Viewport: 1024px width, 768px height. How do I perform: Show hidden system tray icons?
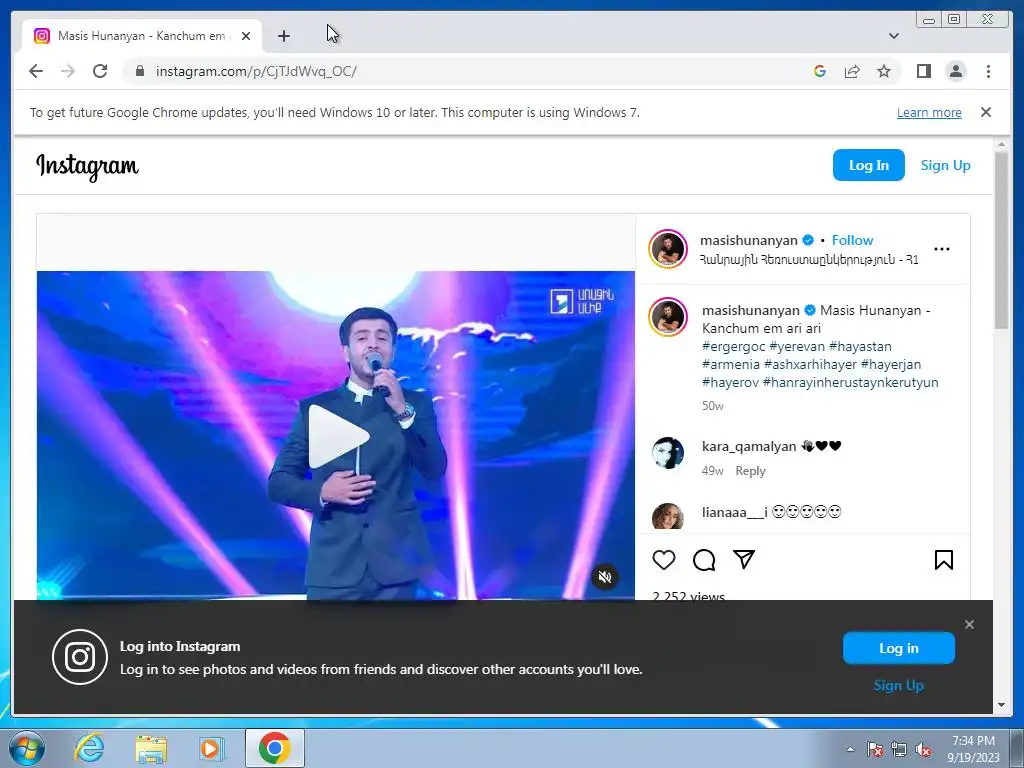(x=850, y=749)
